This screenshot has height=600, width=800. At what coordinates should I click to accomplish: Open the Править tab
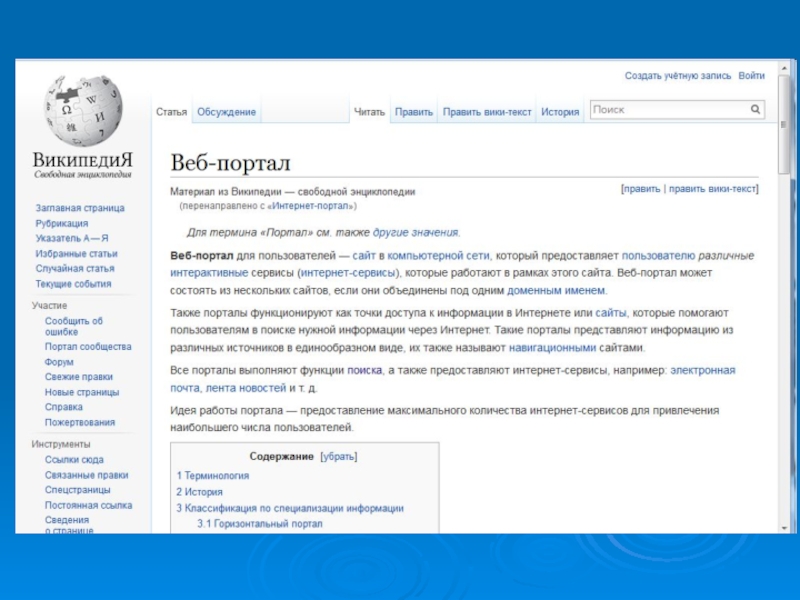tap(414, 112)
